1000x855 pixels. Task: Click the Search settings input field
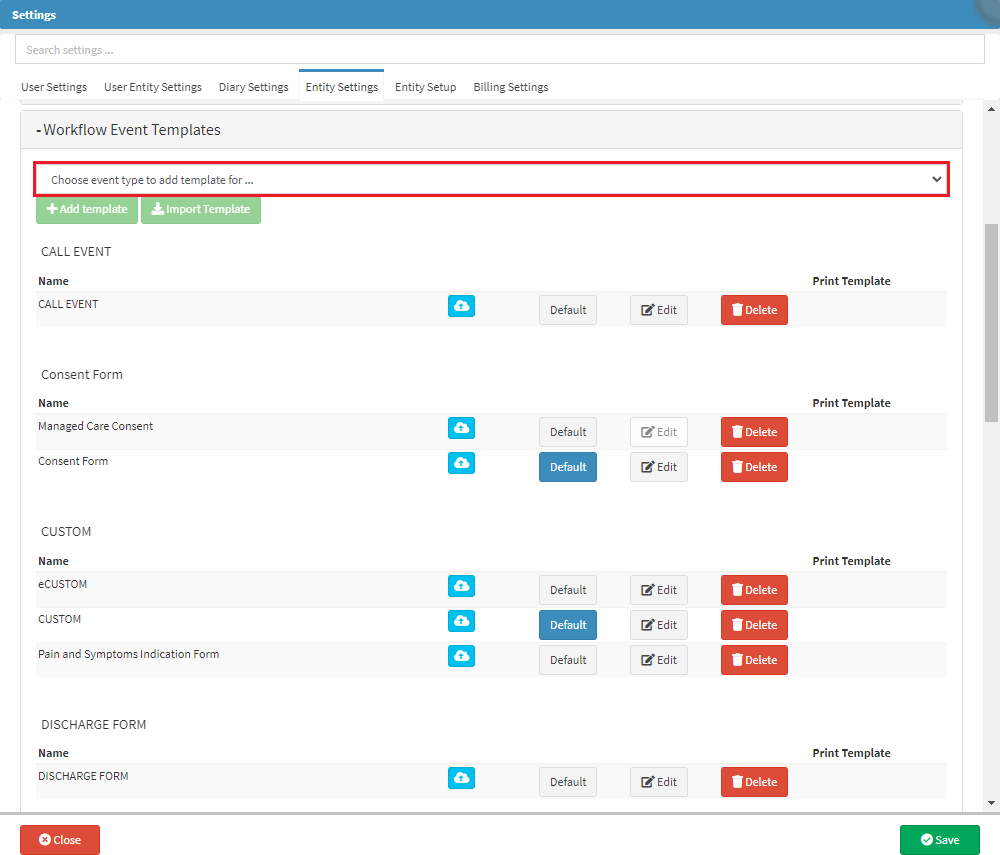tap(500, 50)
